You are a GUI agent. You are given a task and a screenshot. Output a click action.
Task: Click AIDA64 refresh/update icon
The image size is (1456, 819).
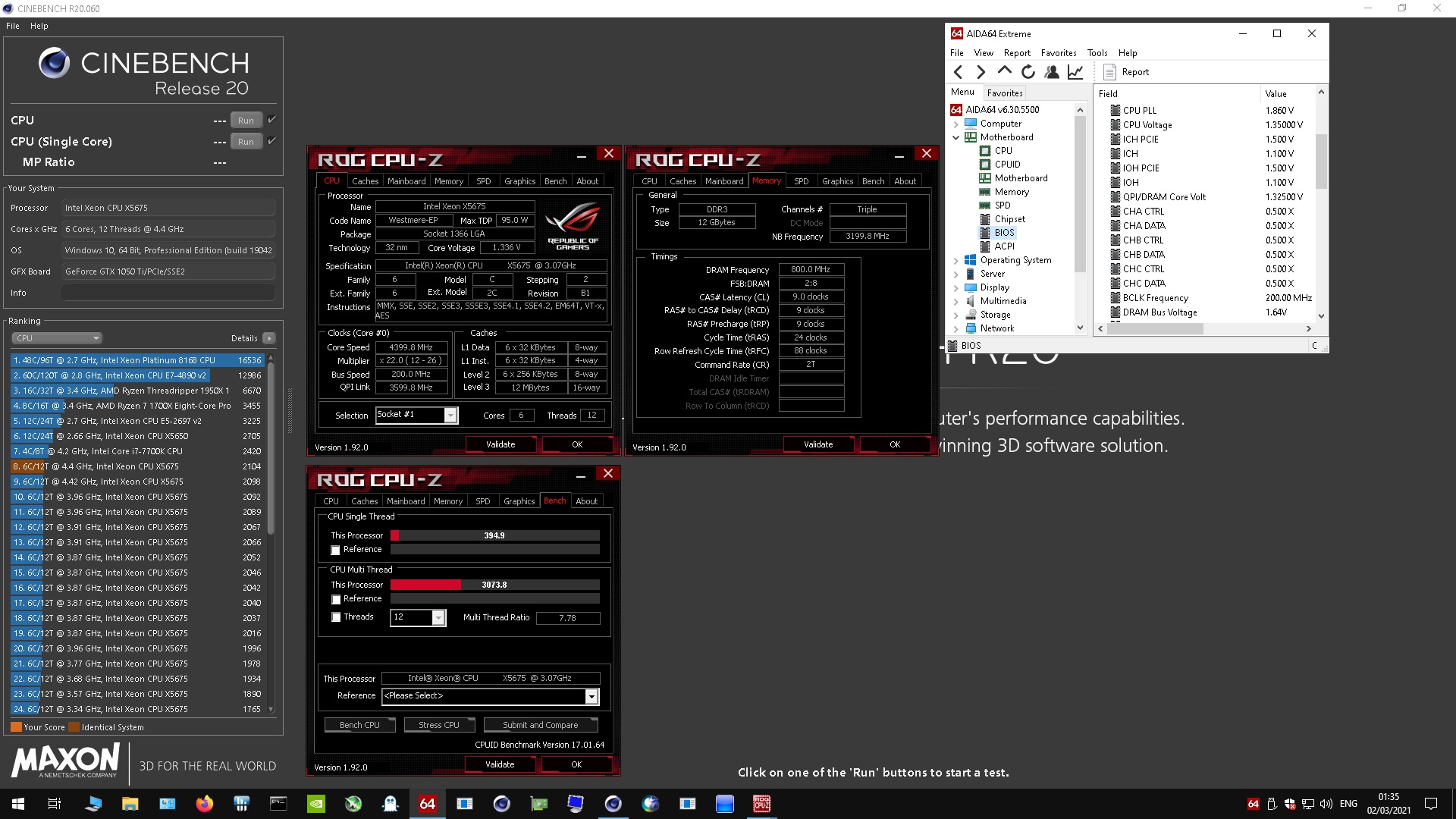coord(1028,71)
